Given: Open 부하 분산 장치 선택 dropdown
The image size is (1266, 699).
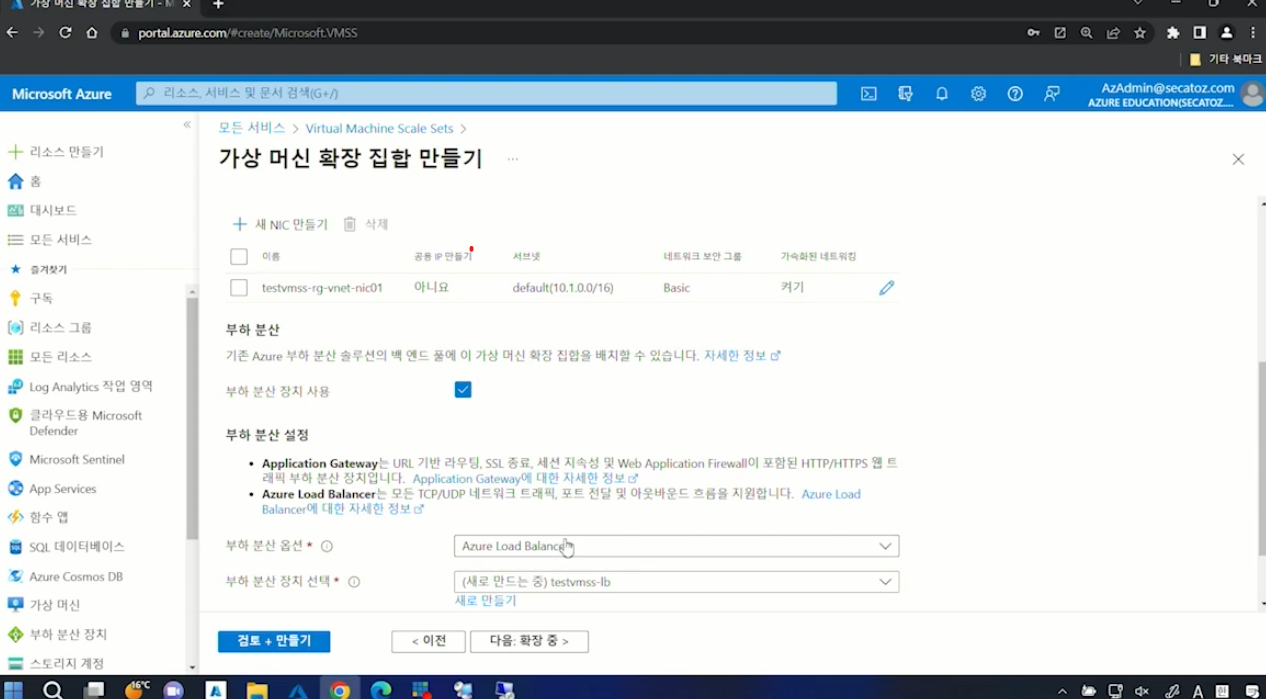Looking at the screenshot, I should tap(677, 582).
